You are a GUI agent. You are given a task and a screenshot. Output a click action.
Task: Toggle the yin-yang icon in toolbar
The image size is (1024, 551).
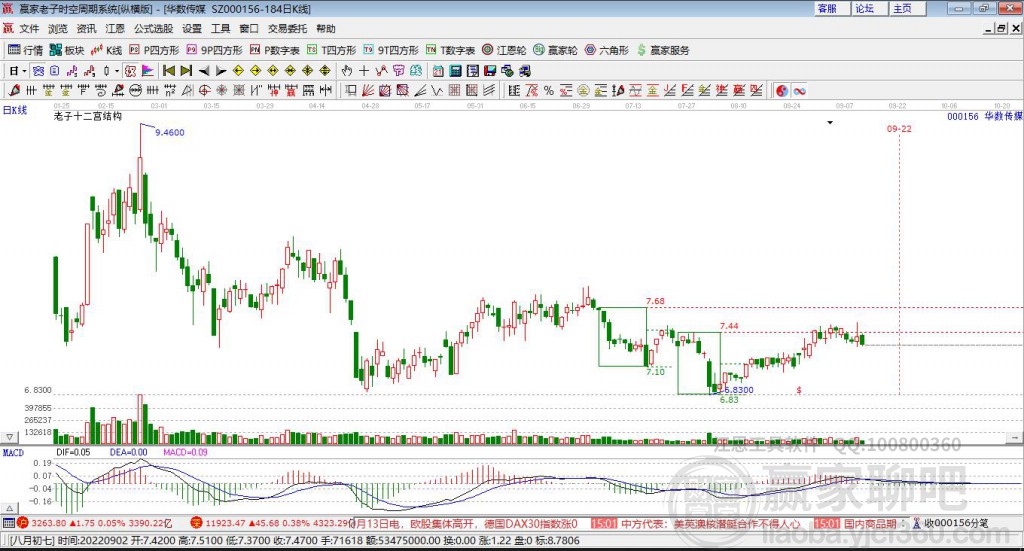pos(782,91)
